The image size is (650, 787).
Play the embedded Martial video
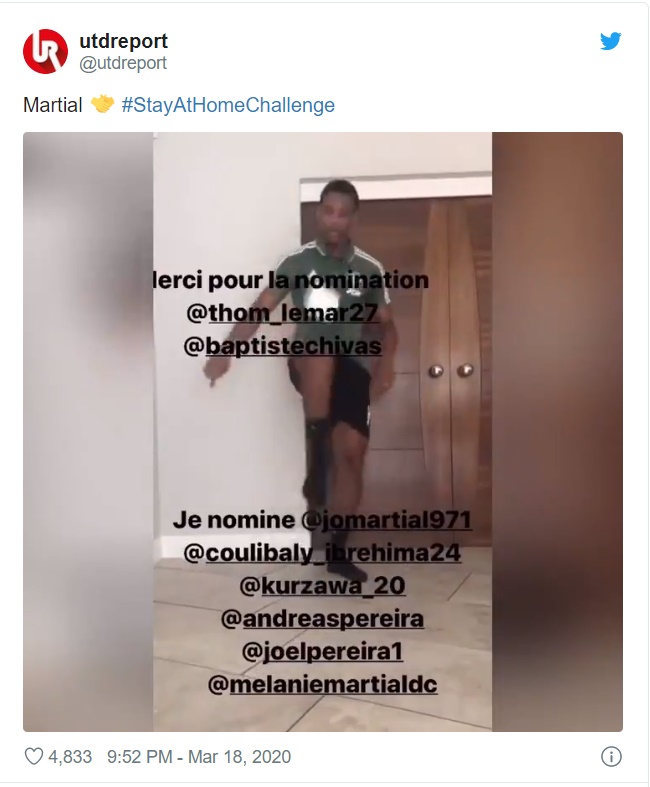[x=323, y=432]
